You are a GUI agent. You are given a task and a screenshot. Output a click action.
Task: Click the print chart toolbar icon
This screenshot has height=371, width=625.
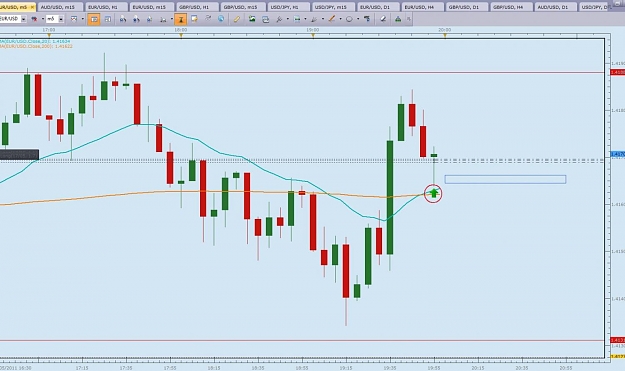[265, 19]
